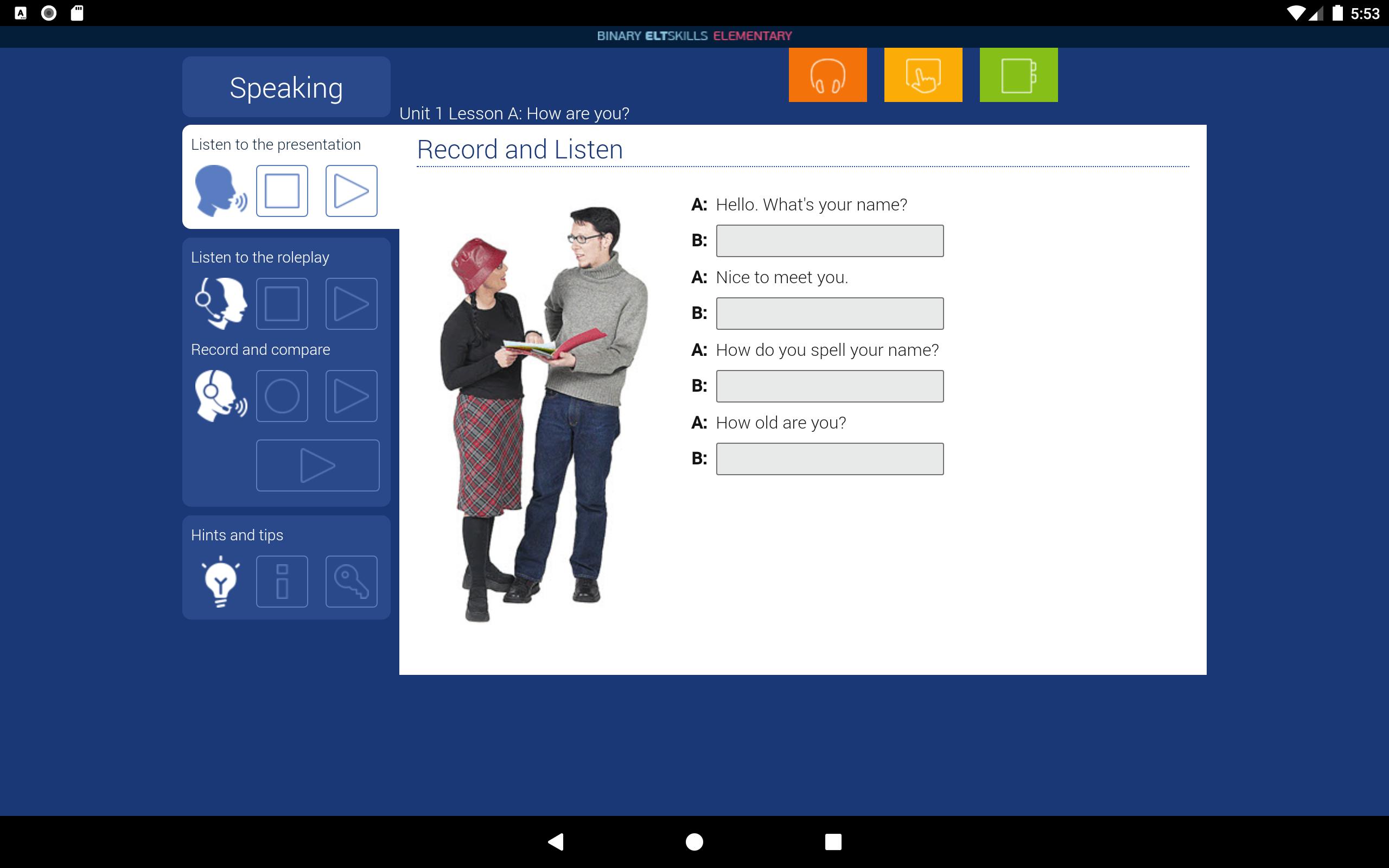
Task: Click B's reply field after 'How do you spell your name?'
Action: [x=830, y=386]
